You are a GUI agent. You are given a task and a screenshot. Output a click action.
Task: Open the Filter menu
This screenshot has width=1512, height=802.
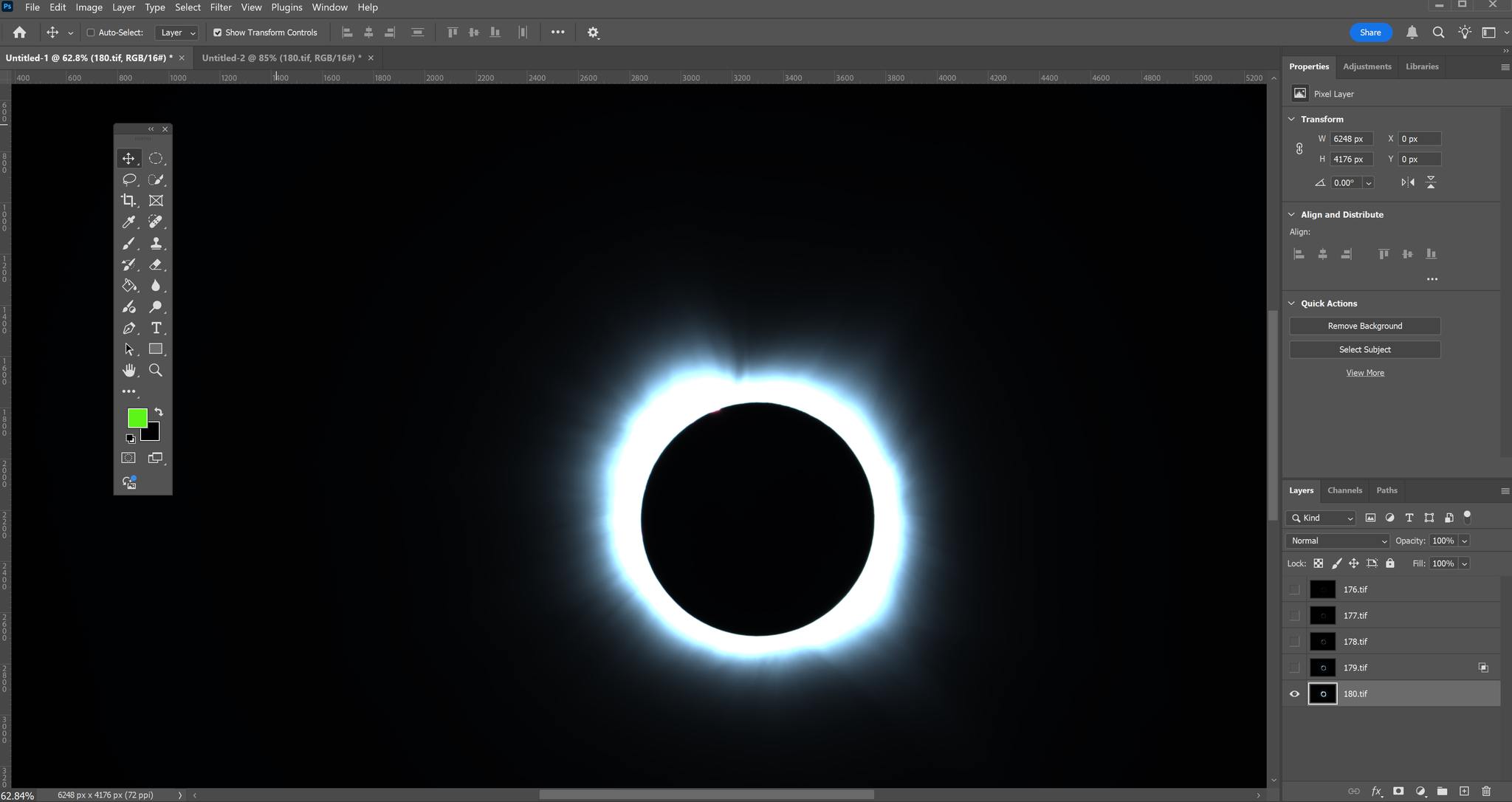220,7
